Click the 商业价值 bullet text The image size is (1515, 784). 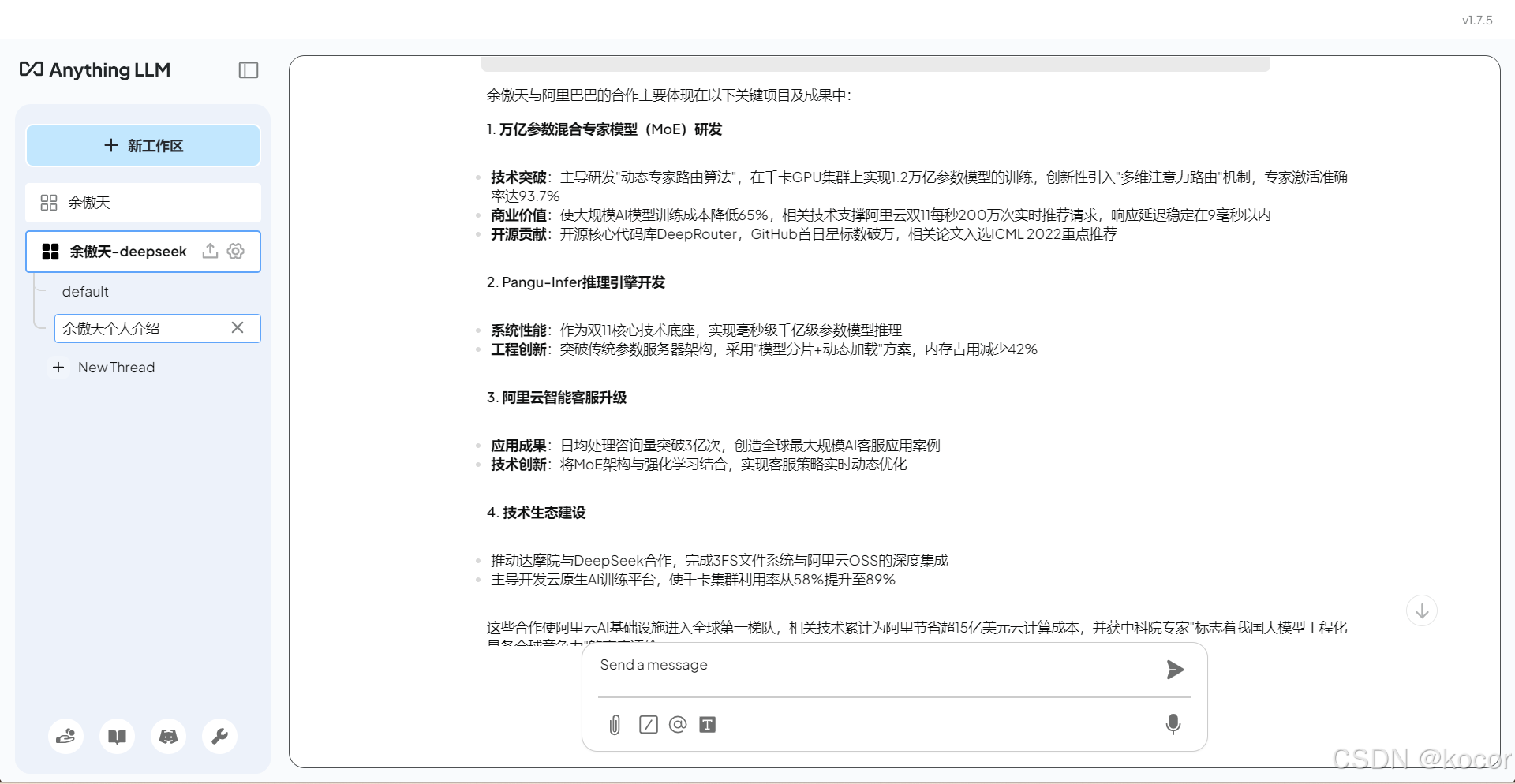tap(881, 215)
